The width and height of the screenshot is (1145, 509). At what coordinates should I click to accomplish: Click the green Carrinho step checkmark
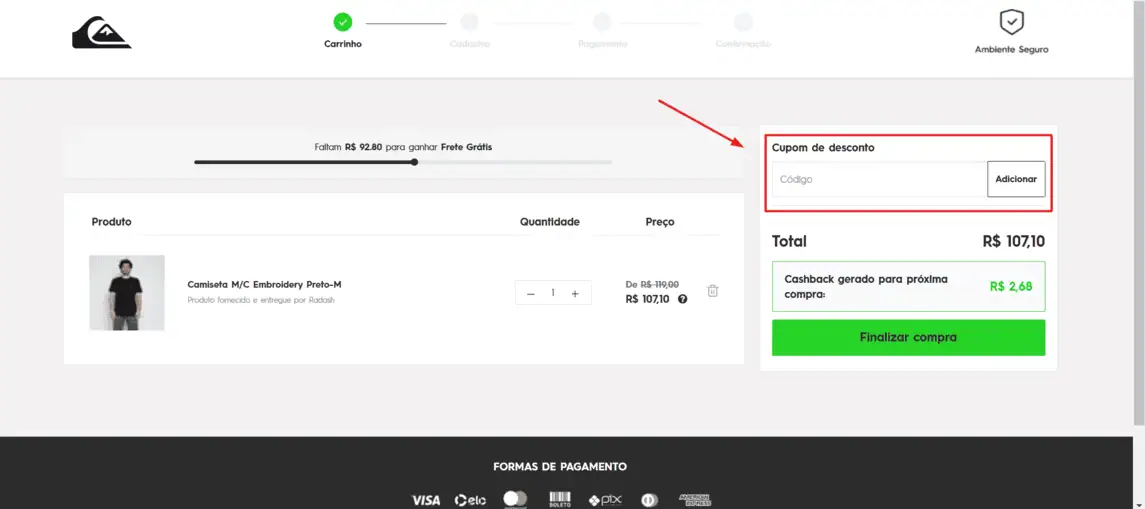click(x=342, y=22)
